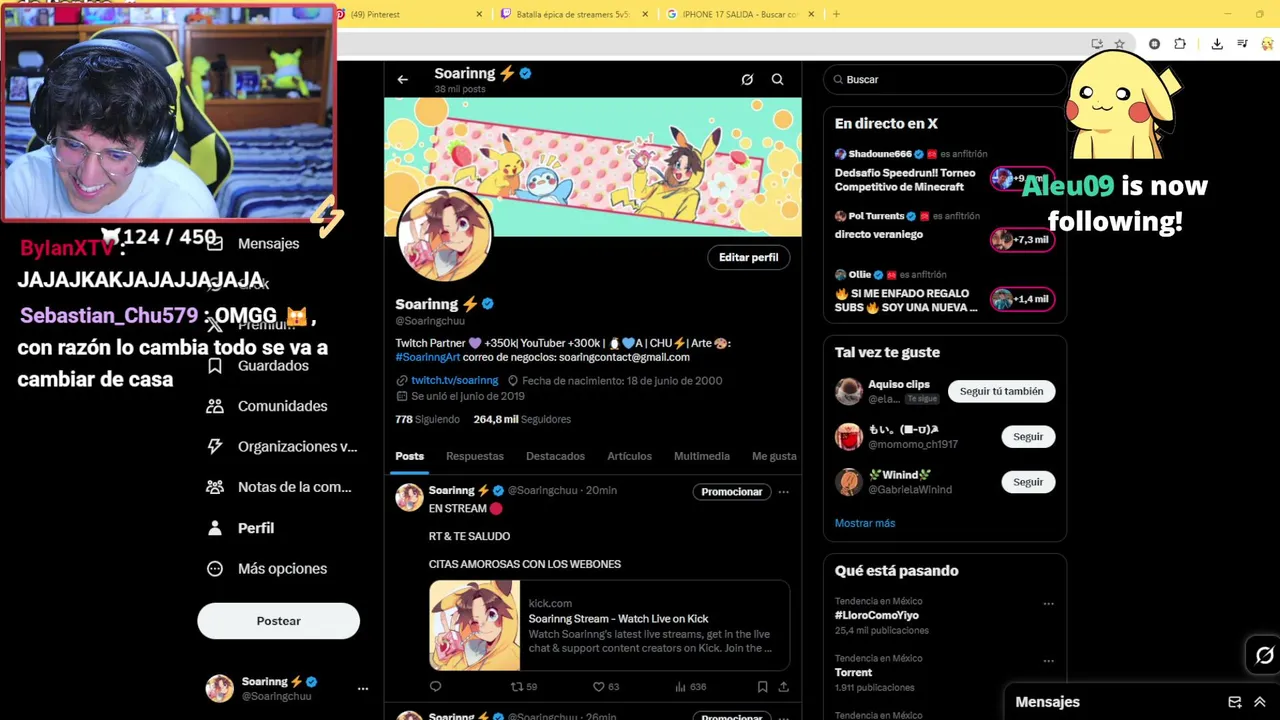Like the EN STREAM post with 63 likes
1280x720 pixels.
[x=606, y=686]
